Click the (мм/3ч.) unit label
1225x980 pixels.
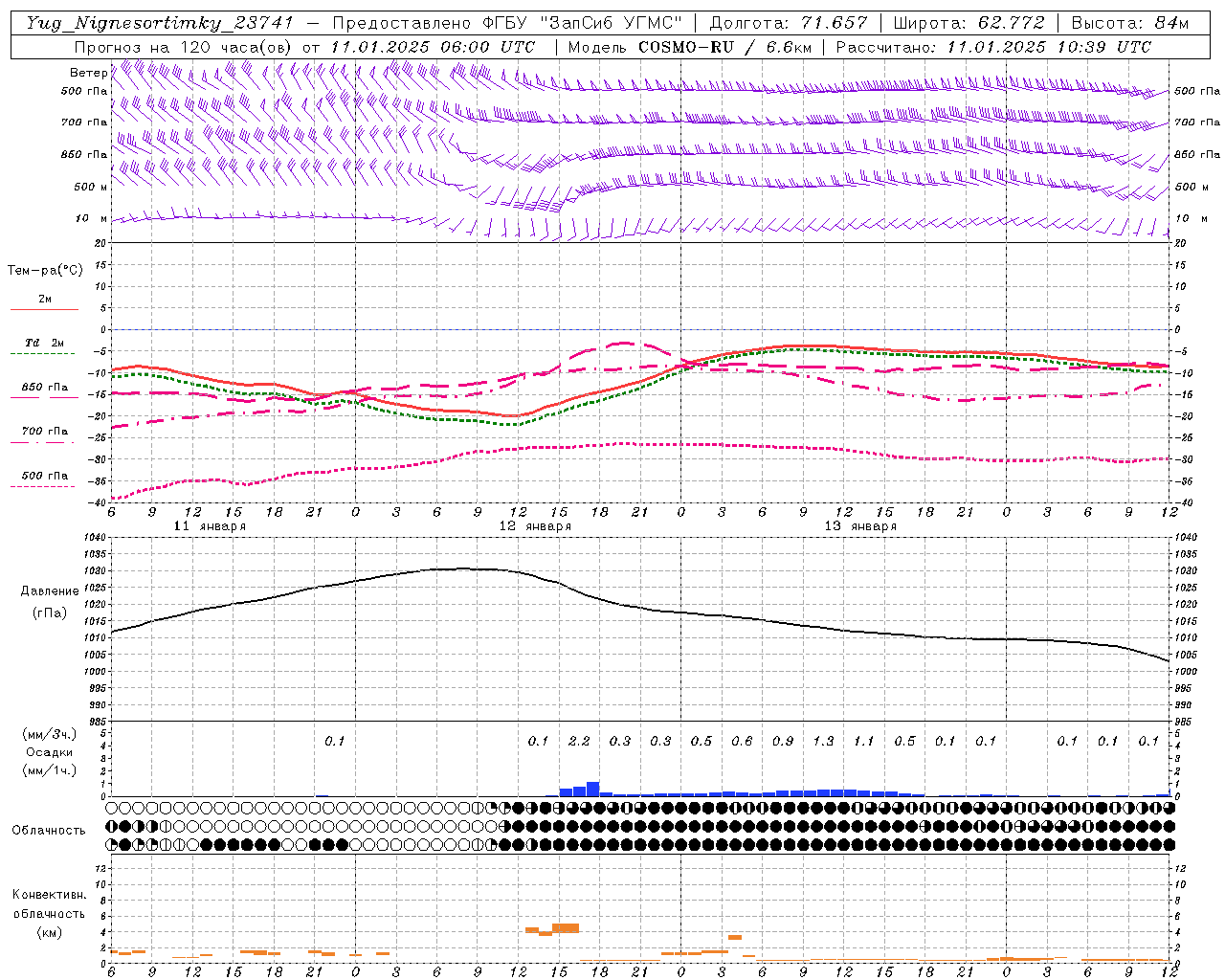(49, 735)
